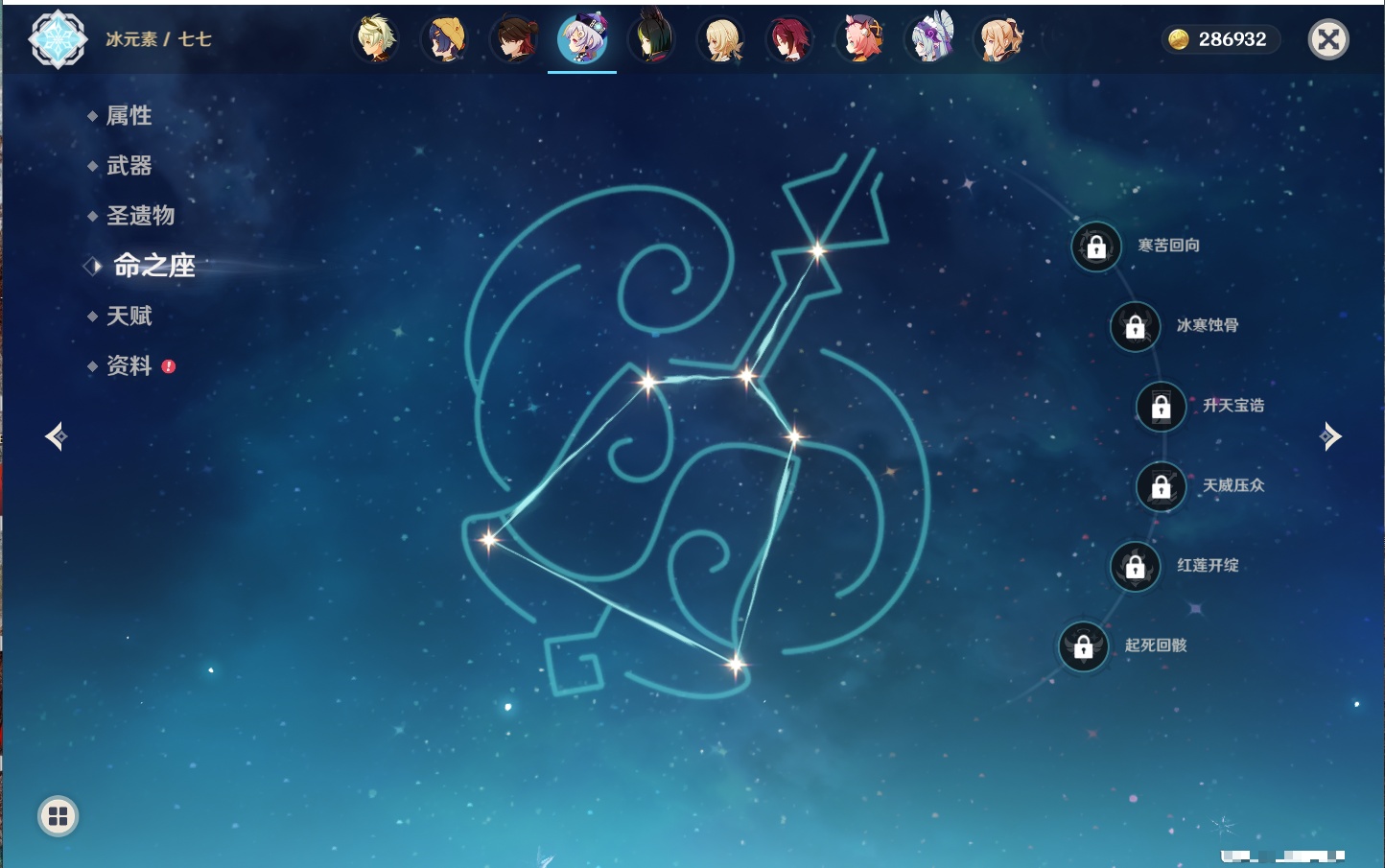Switch to the 属性 attributes tab
The width and height of the screenshot is (1385, 868).
point(129,116)
